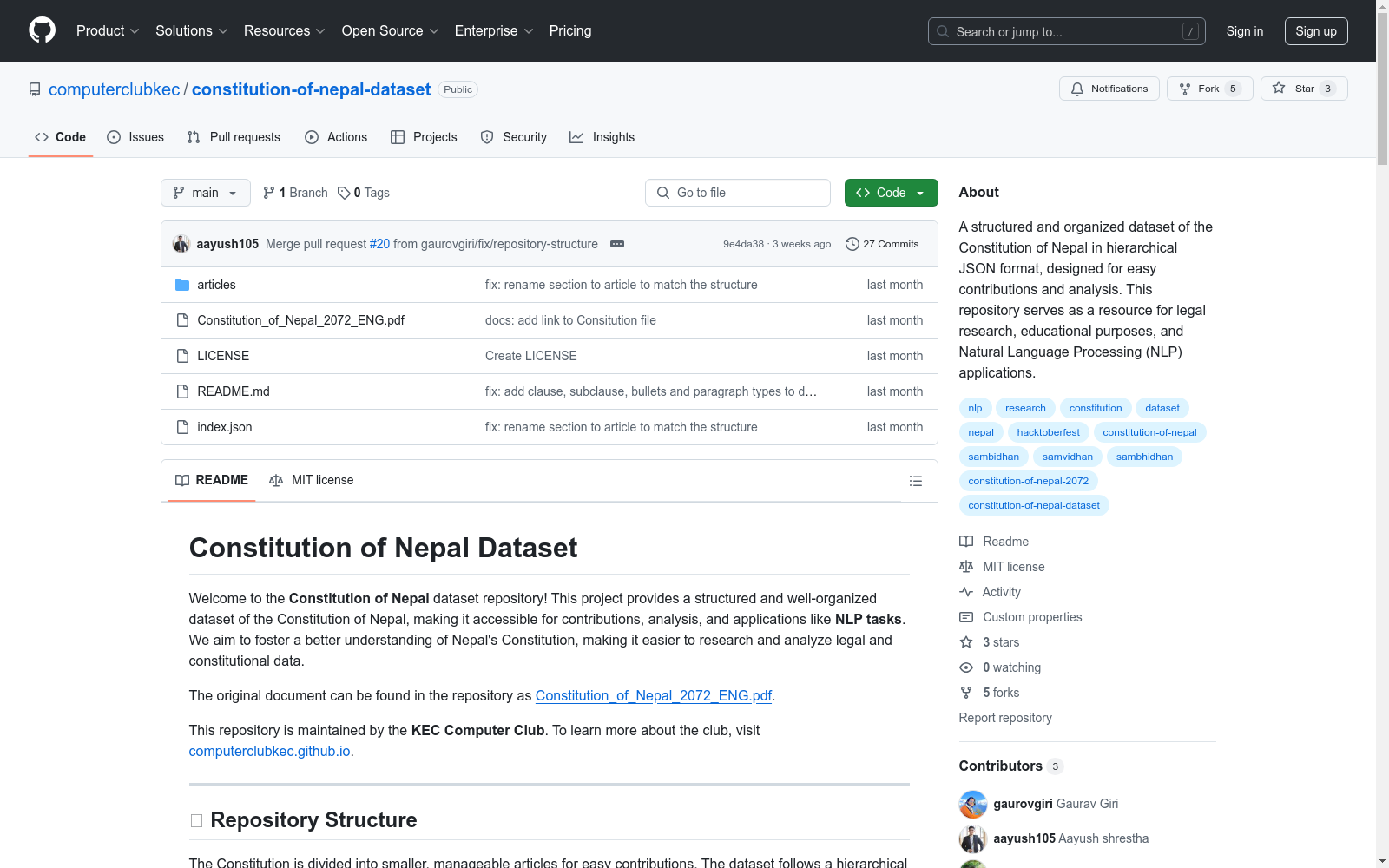This screenshot has width=1389, height=868.
Task: Open the green Code dropdown button
Action: coord(892,193)
